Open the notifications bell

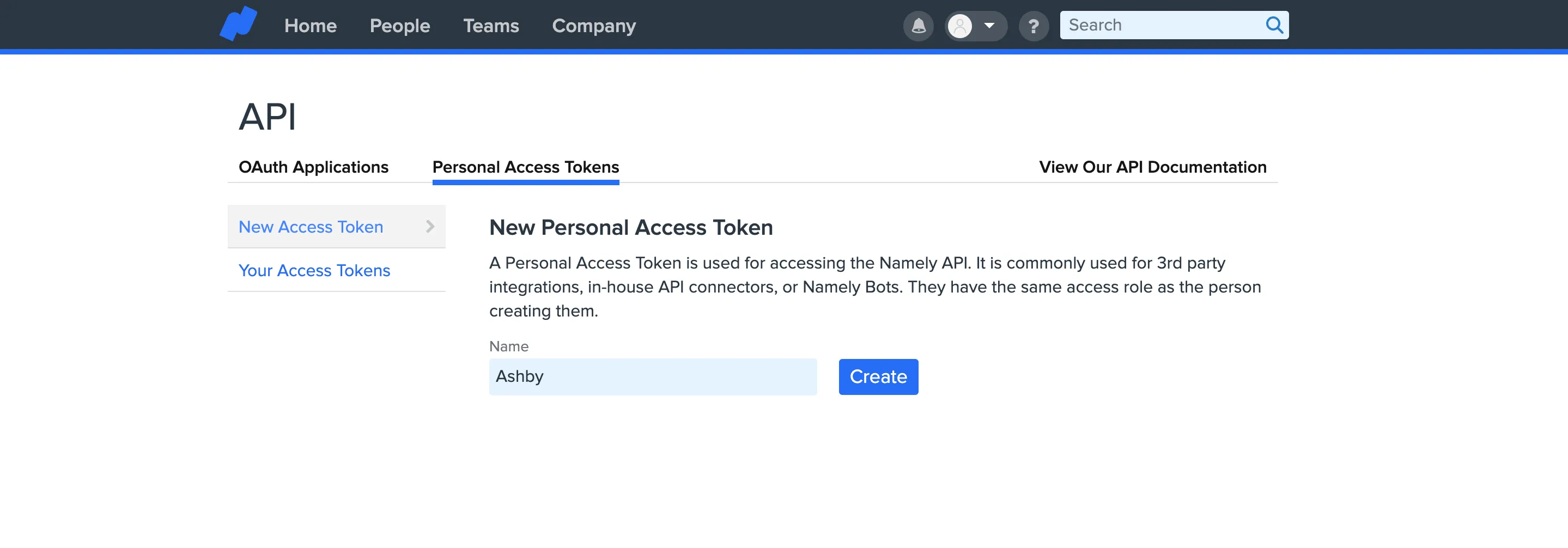tap(918, 26)
